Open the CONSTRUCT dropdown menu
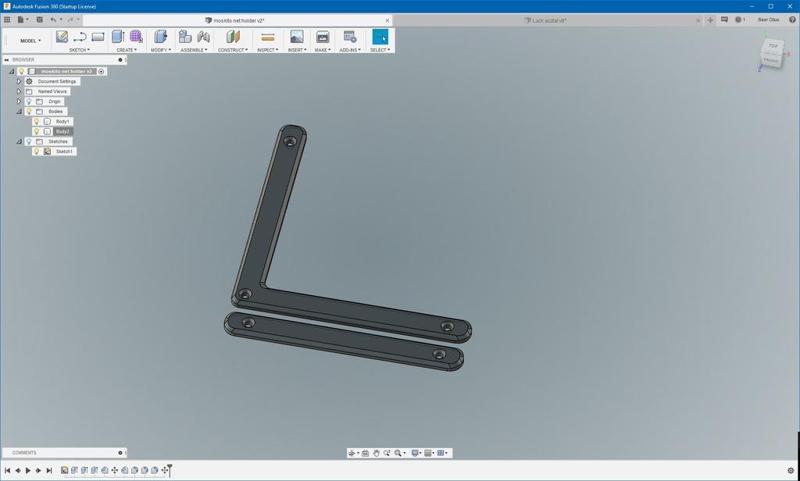 coord(233,50)
